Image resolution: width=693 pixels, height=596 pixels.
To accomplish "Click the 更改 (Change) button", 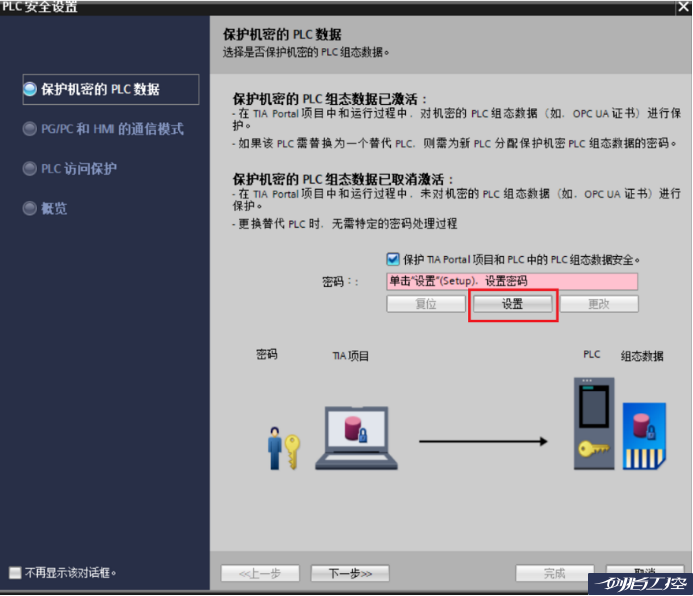I will click(x=598, y=304).
